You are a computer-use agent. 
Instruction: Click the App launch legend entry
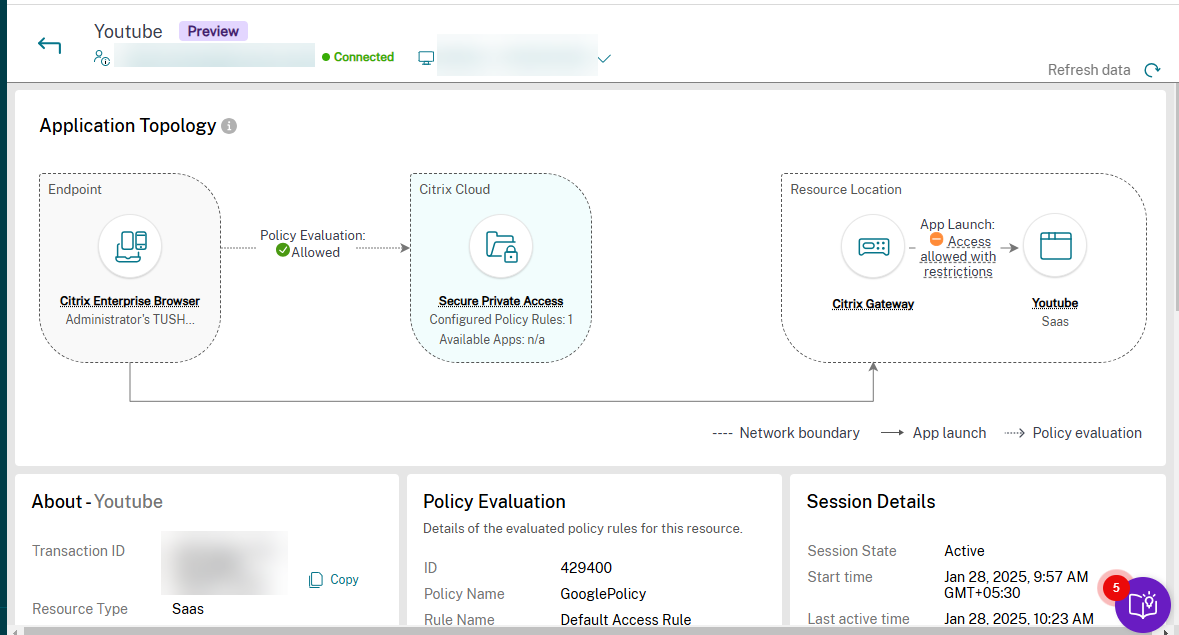933,433
